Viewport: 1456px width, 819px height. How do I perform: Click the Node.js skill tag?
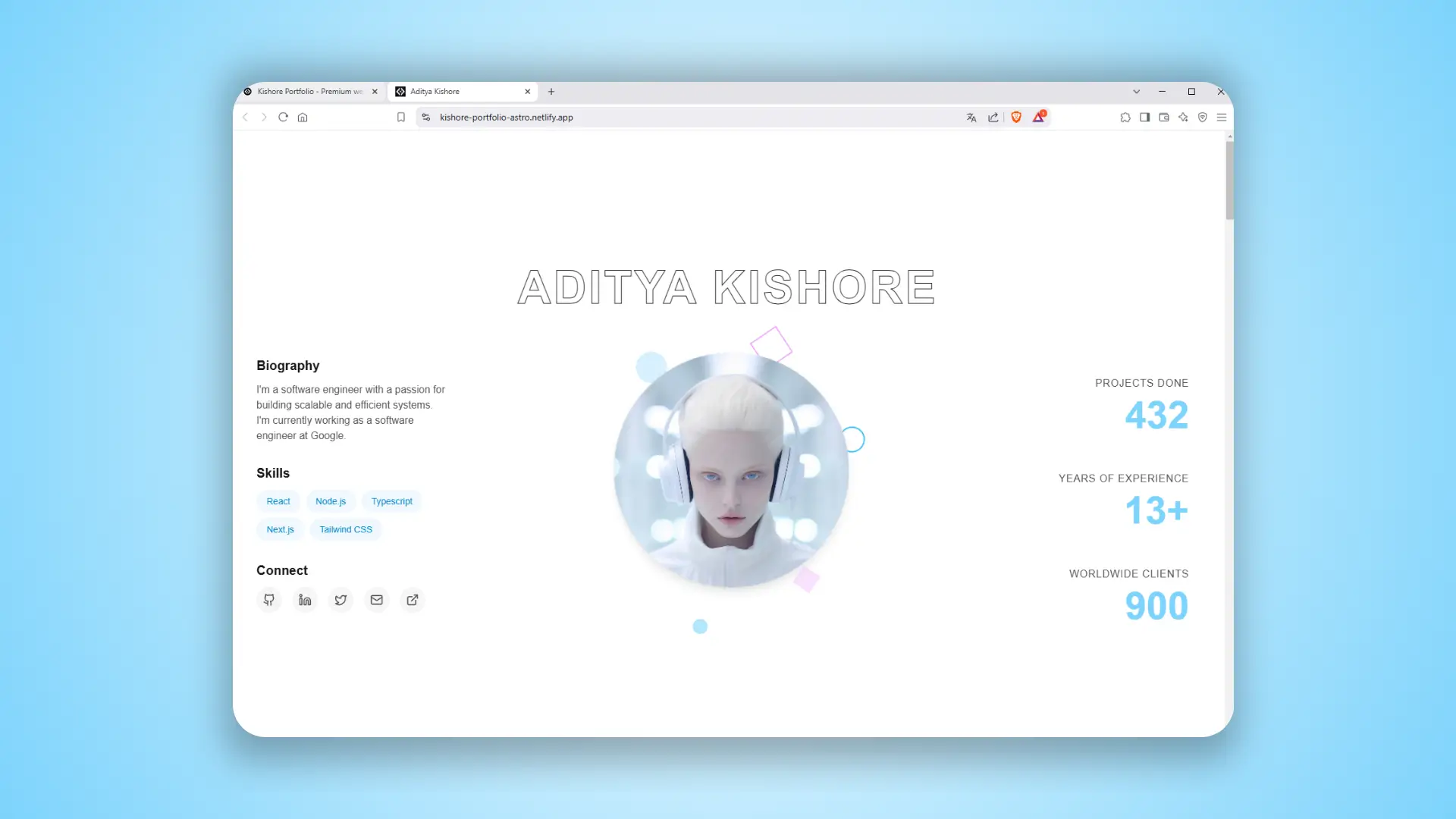coord(331,501)
